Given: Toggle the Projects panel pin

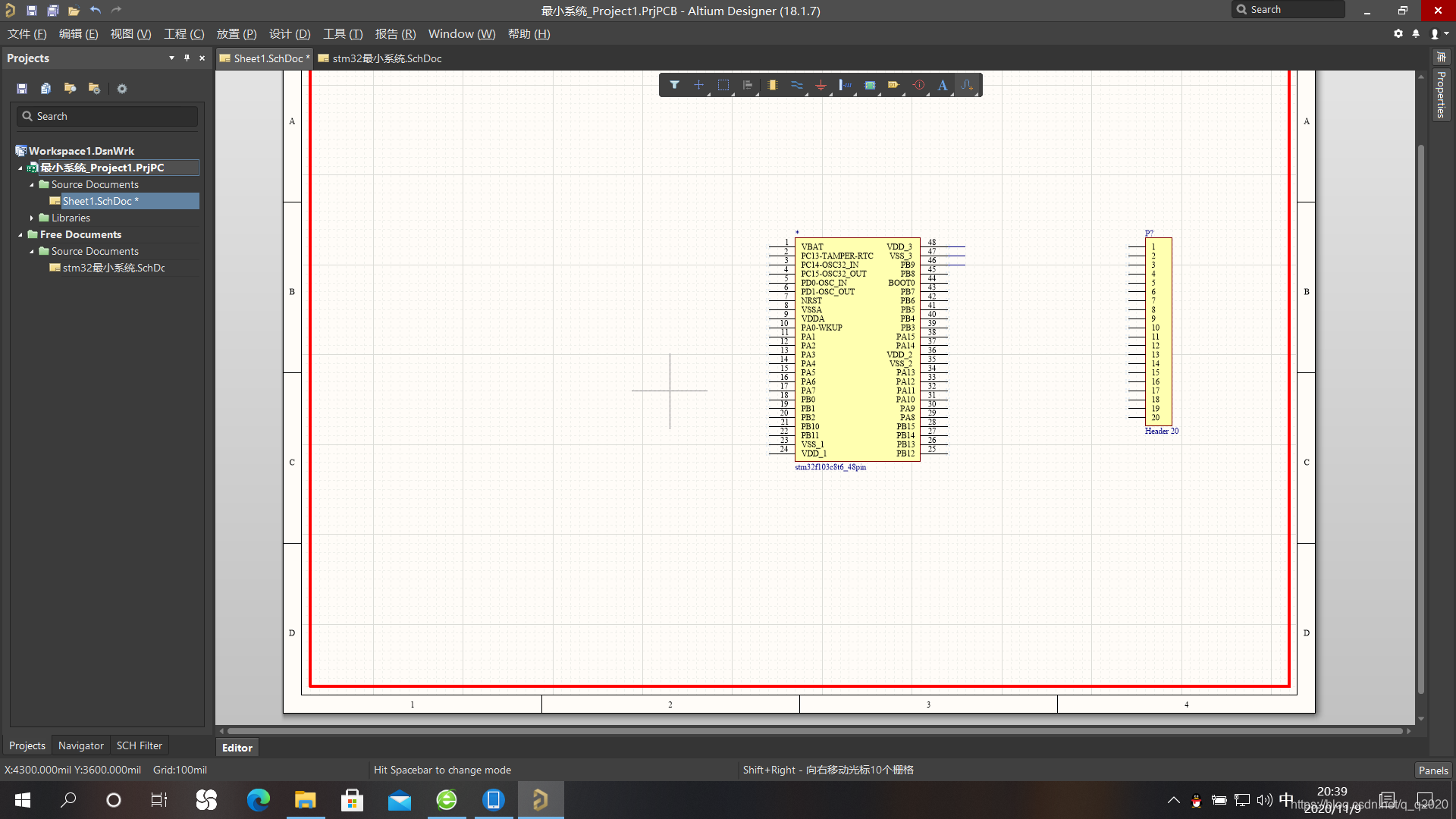Looking at the screenshot, I should tap(187, 58).
